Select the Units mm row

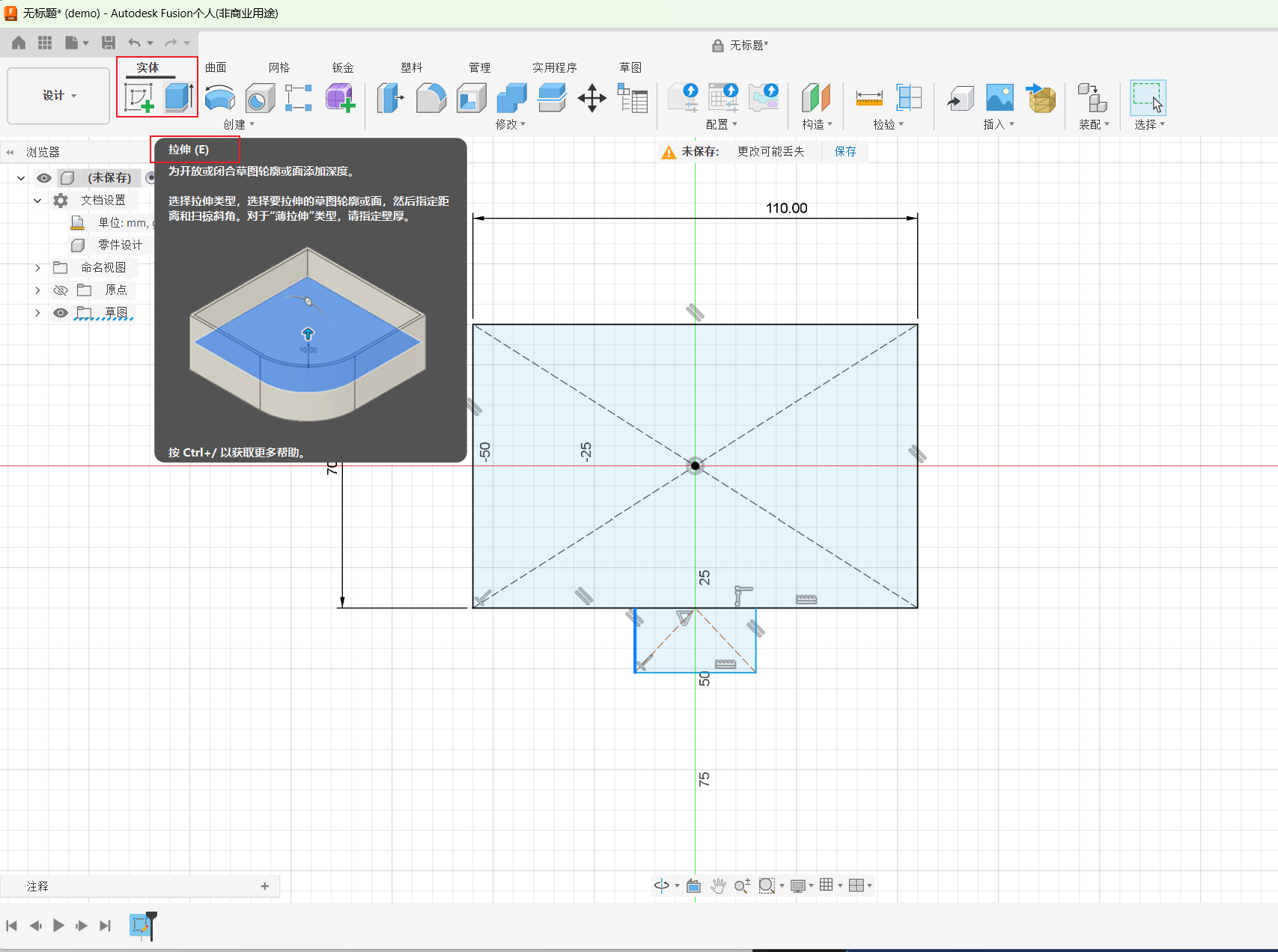pyautogui.click(x=112, y=223)
